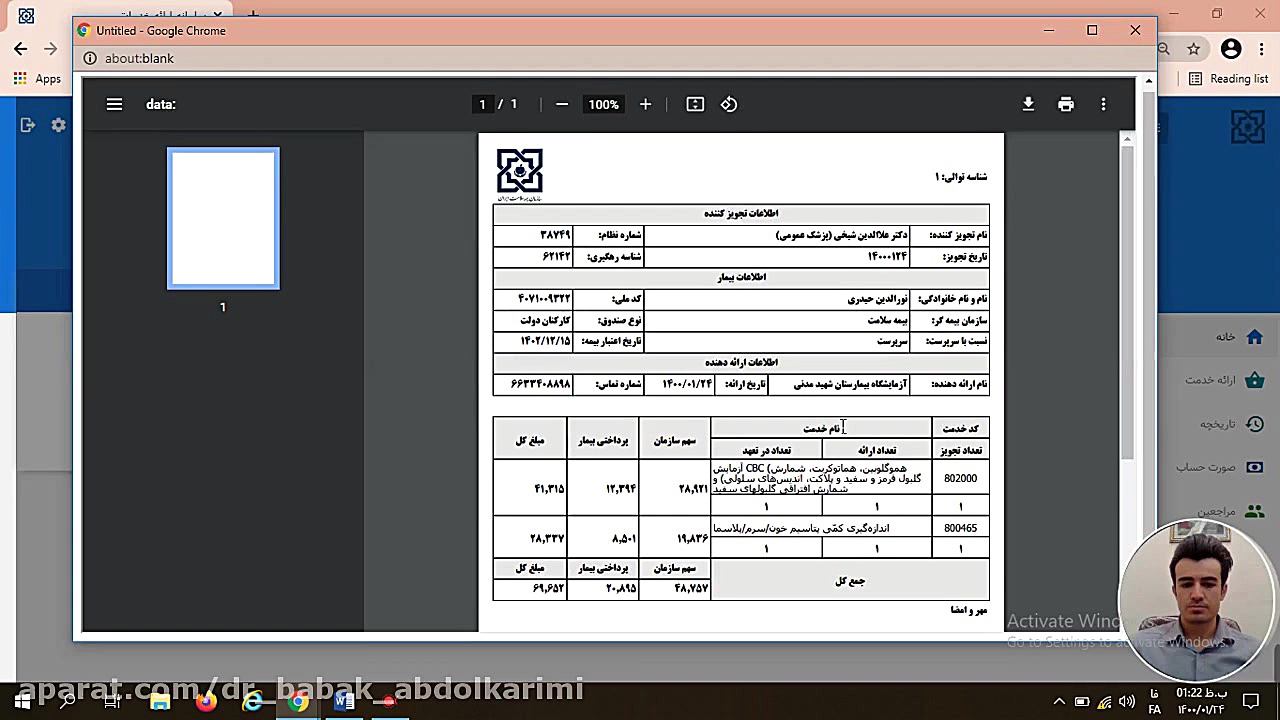This screenshot has width=1280, height=720.
Task: Open the Chrome profile avatar menu
Action: (1231, 48)
